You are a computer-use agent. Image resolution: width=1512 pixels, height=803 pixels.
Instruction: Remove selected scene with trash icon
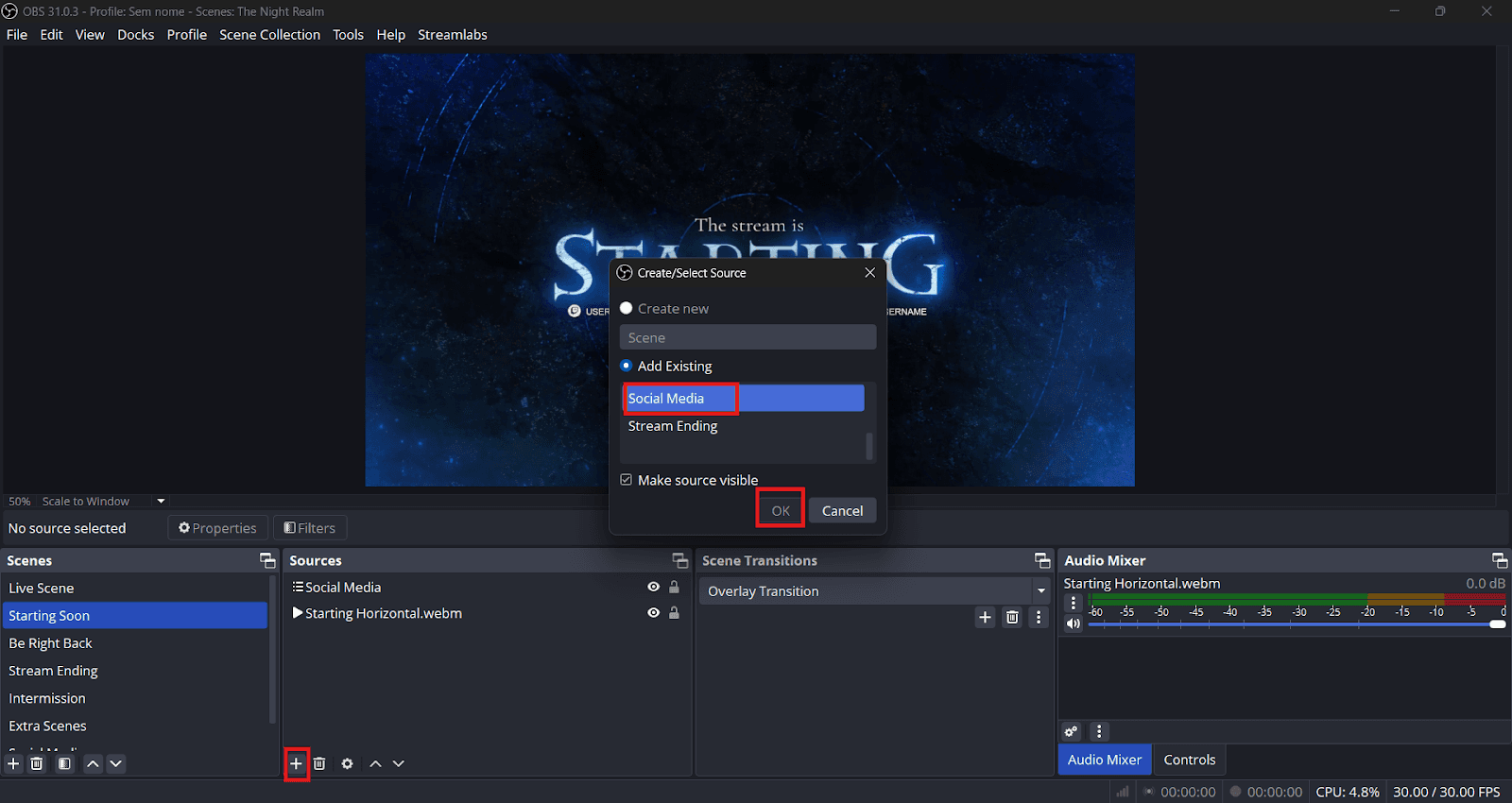point(37,763)
